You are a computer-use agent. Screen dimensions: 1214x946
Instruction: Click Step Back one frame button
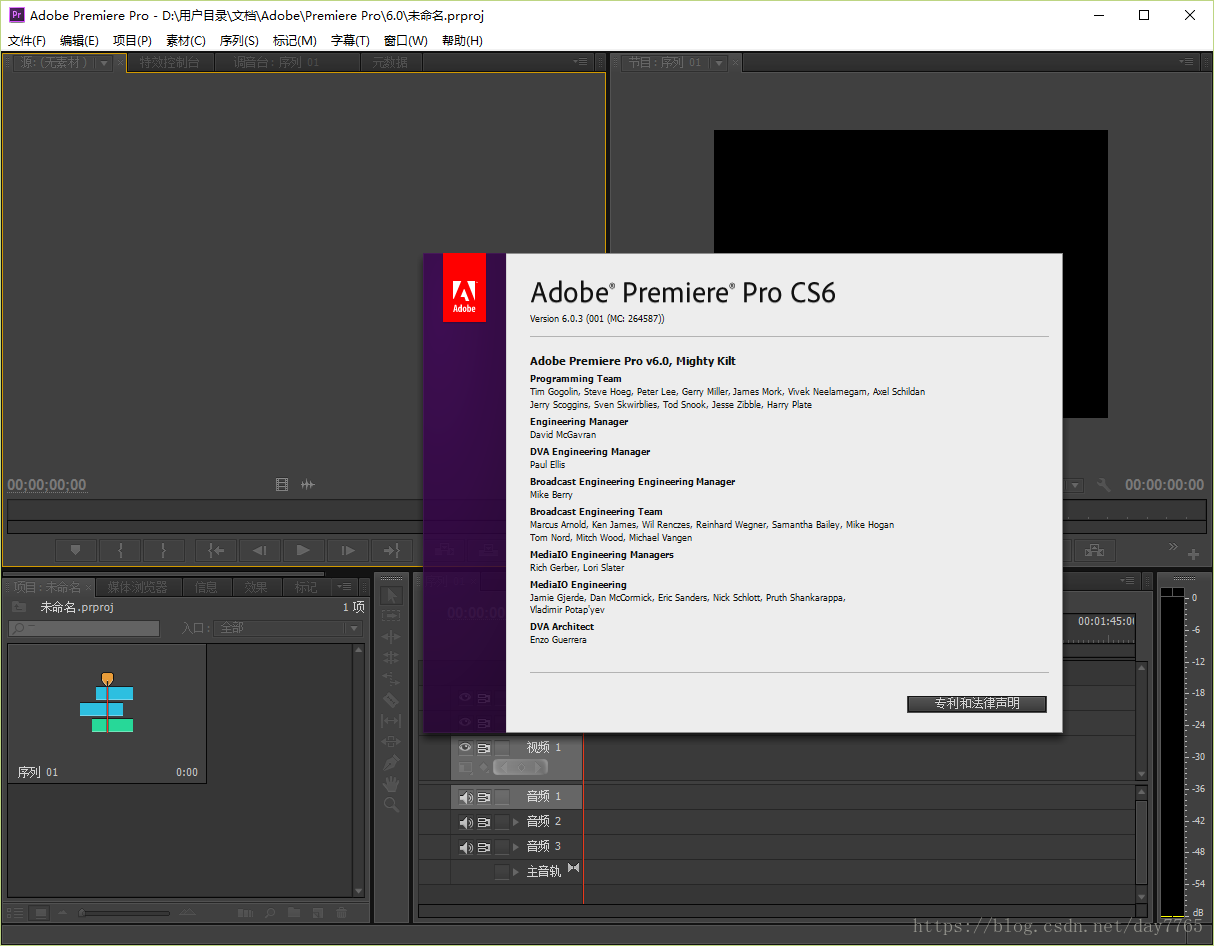(260, 549)
